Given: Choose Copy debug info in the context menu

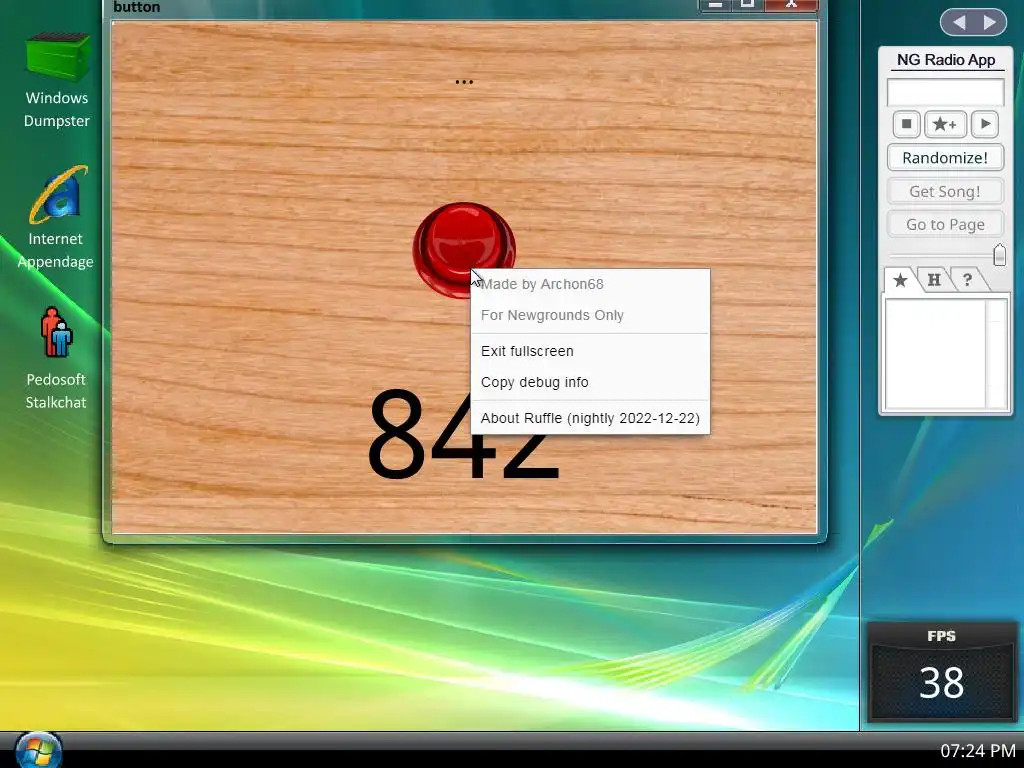Looking at the screenshot, I should [534, 382].
